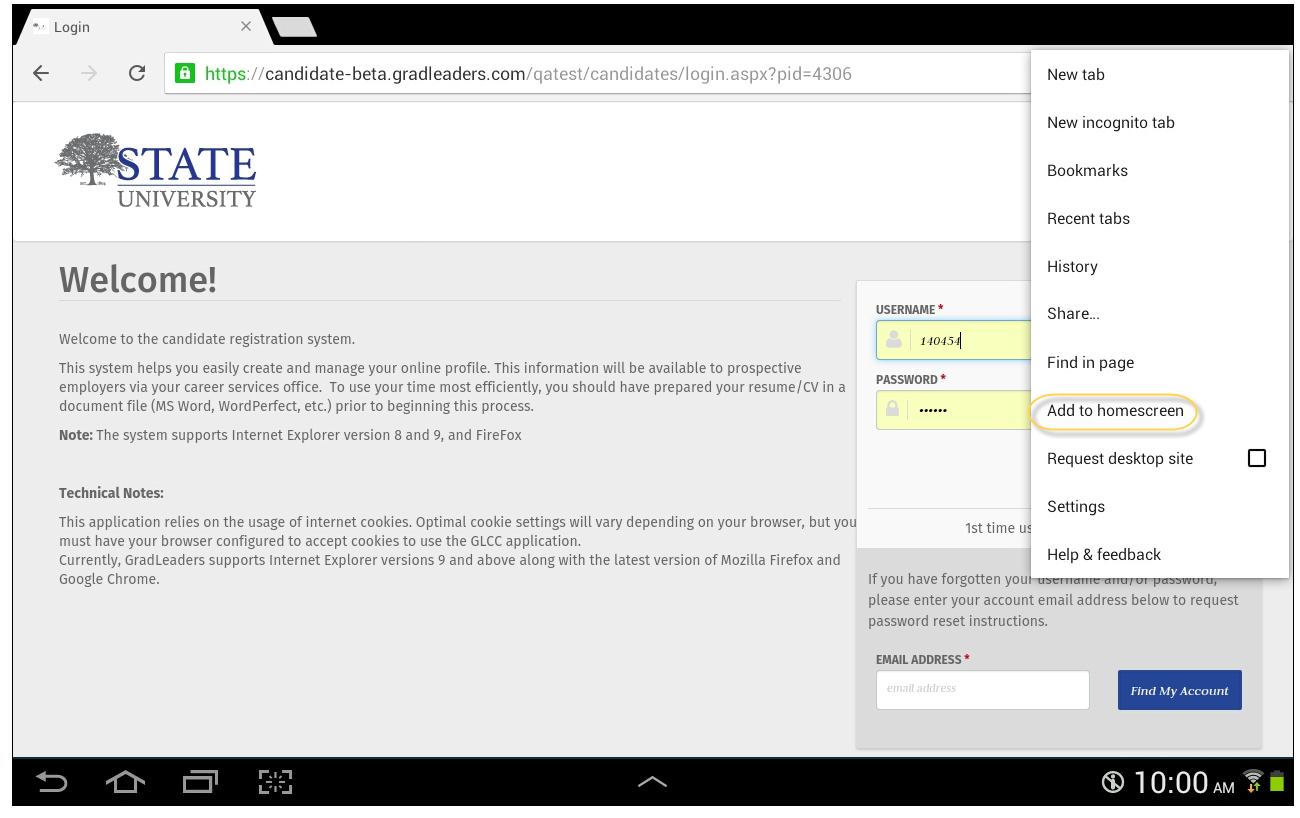Tap the screenshot capture icon in the navigation bar
This screenshot has height=818, width=1300.
pos(275,782)
